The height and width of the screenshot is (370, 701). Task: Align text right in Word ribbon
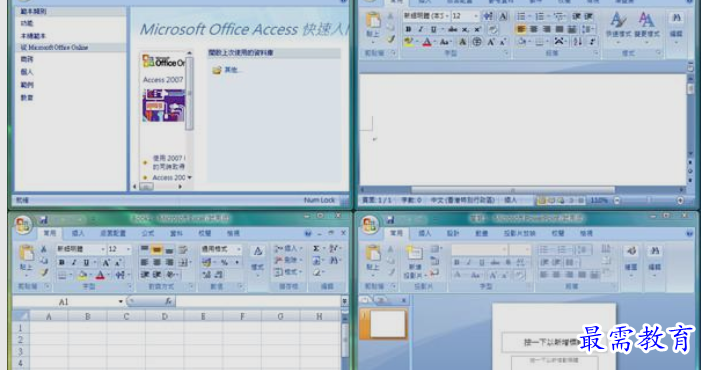click(546, 29)
